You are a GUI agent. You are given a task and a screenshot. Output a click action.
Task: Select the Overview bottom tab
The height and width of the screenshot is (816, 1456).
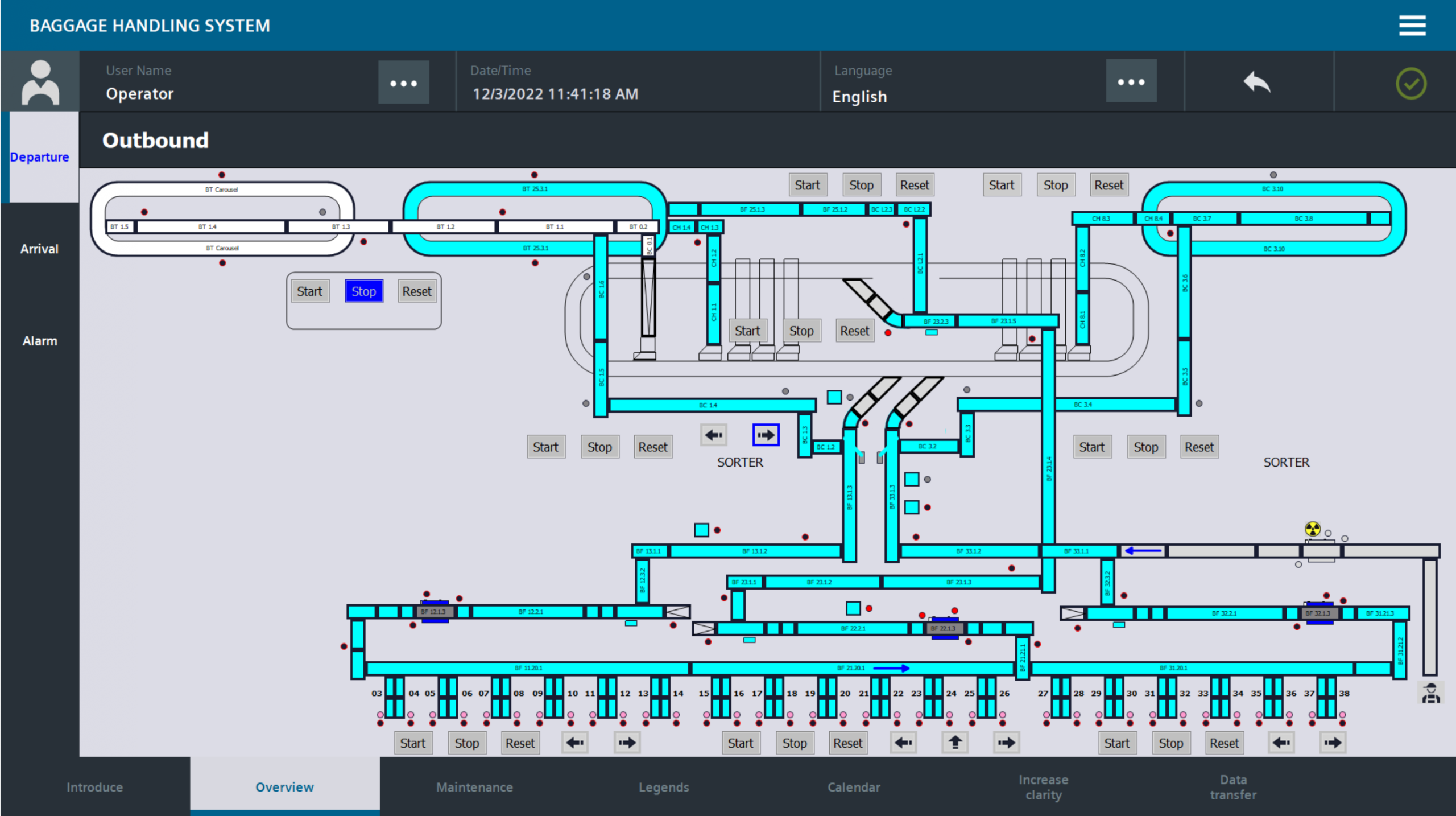(x=284, y=787)
